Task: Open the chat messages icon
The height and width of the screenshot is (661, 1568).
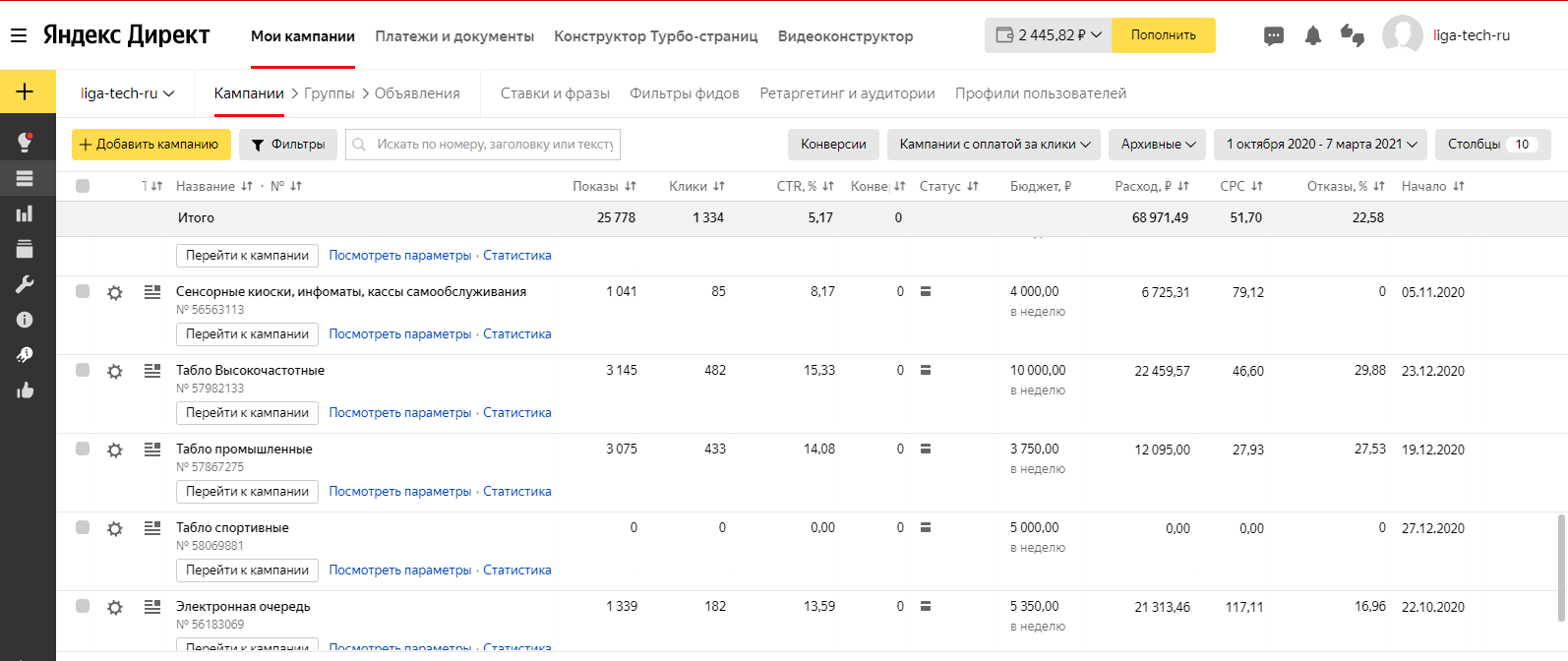Action: [x=1274, y=36]
